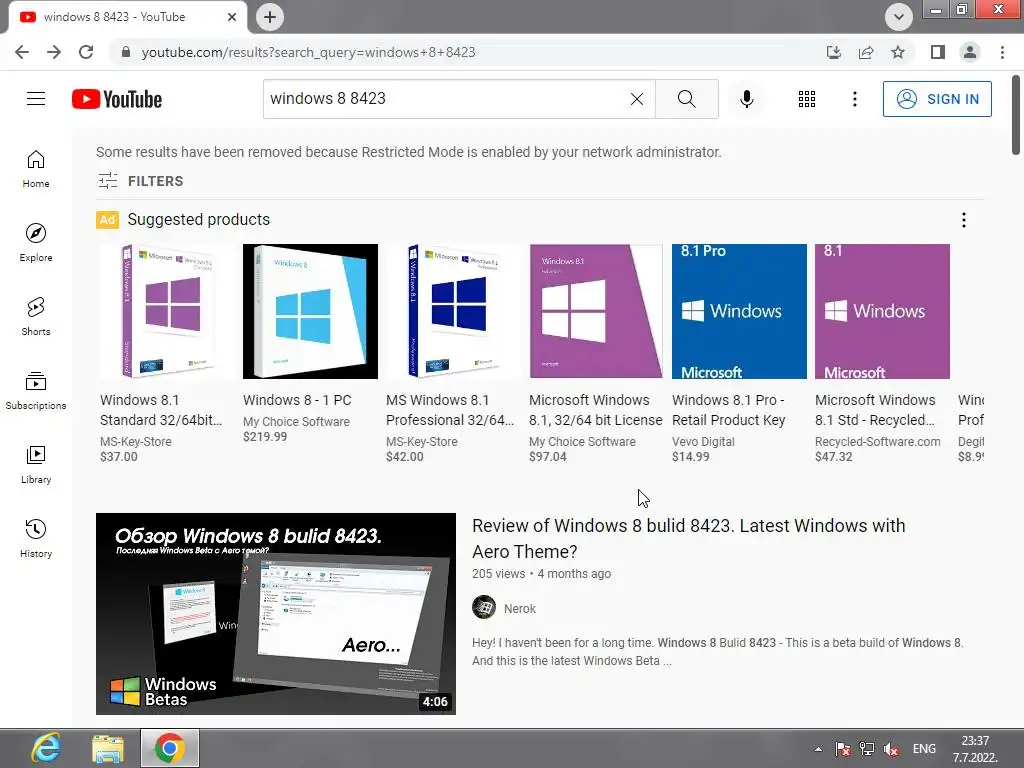The image size is (1024, 768).
Task: Open video title Review of Windows 8 bulid 8423
Action: pyautogui.click(x=688, y=539)
